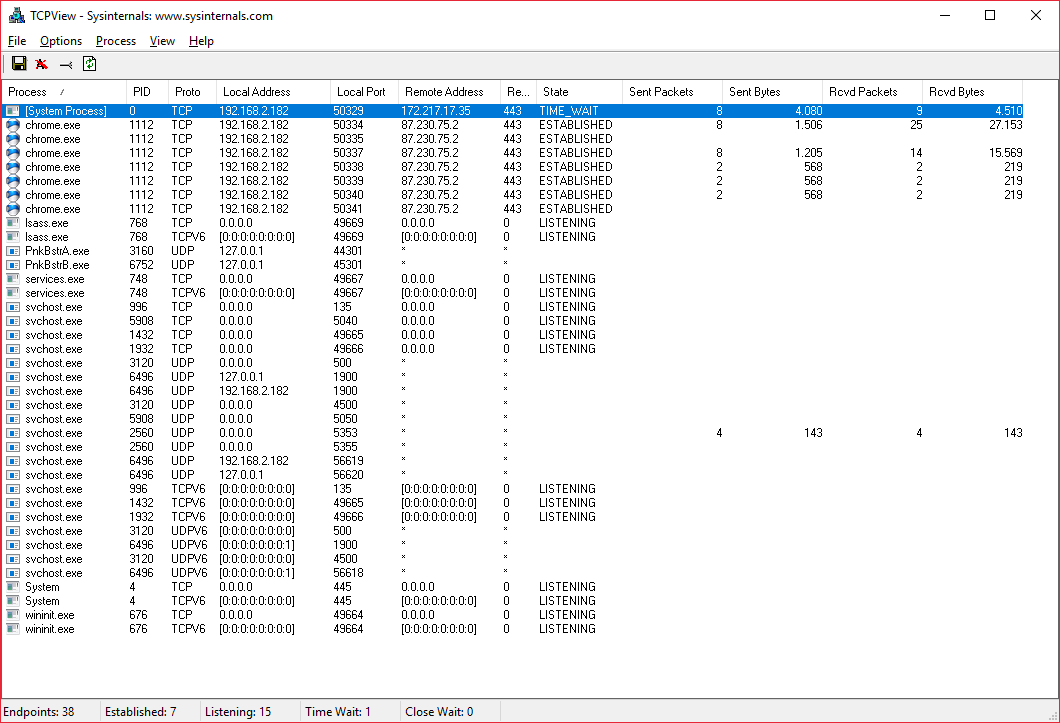Click lsass.exe TCPV6 row icon
The width and height of the screenshot is (1060, 723).
click(13, 237)
